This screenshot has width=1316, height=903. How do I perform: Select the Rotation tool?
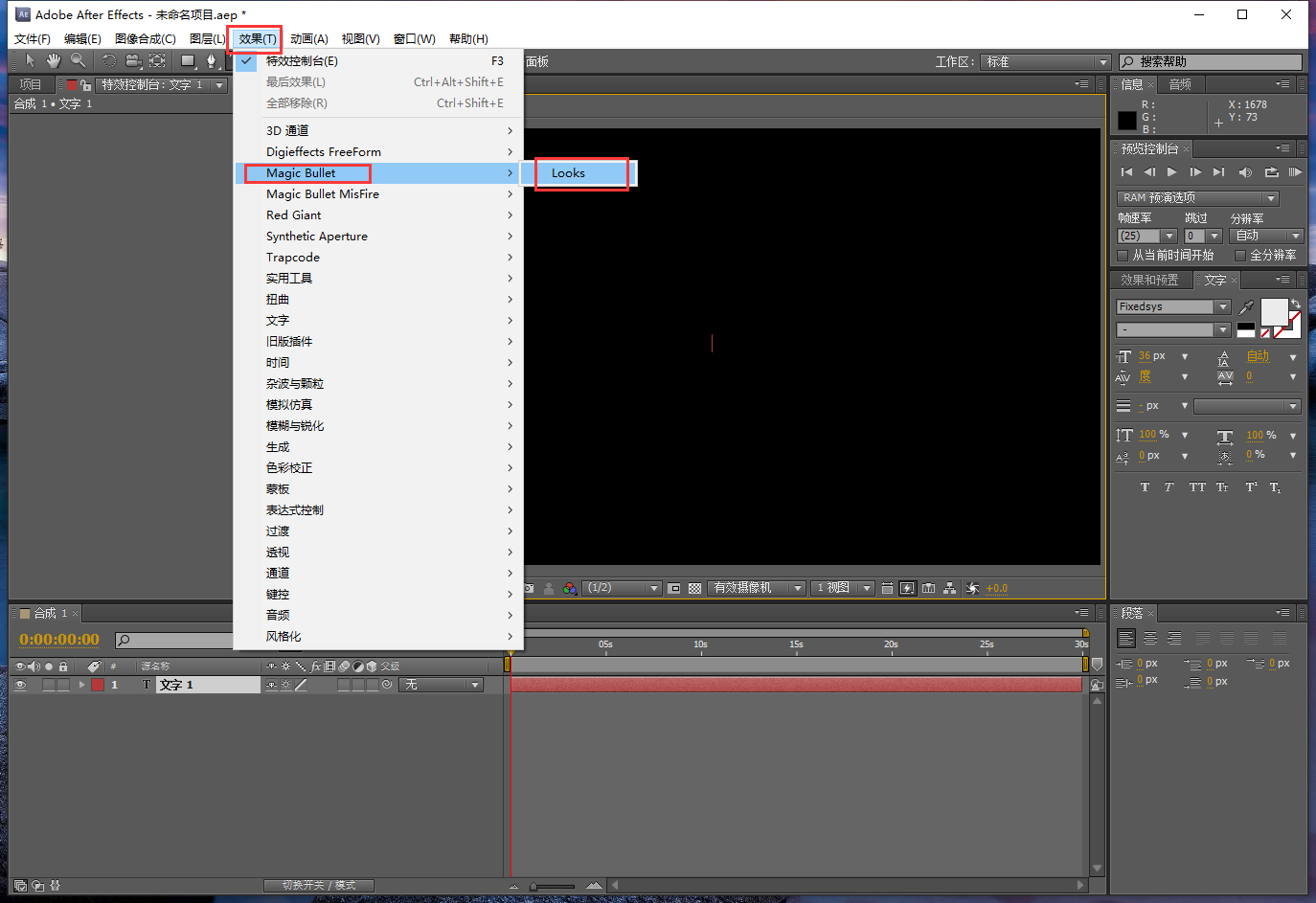click(109, 61)
